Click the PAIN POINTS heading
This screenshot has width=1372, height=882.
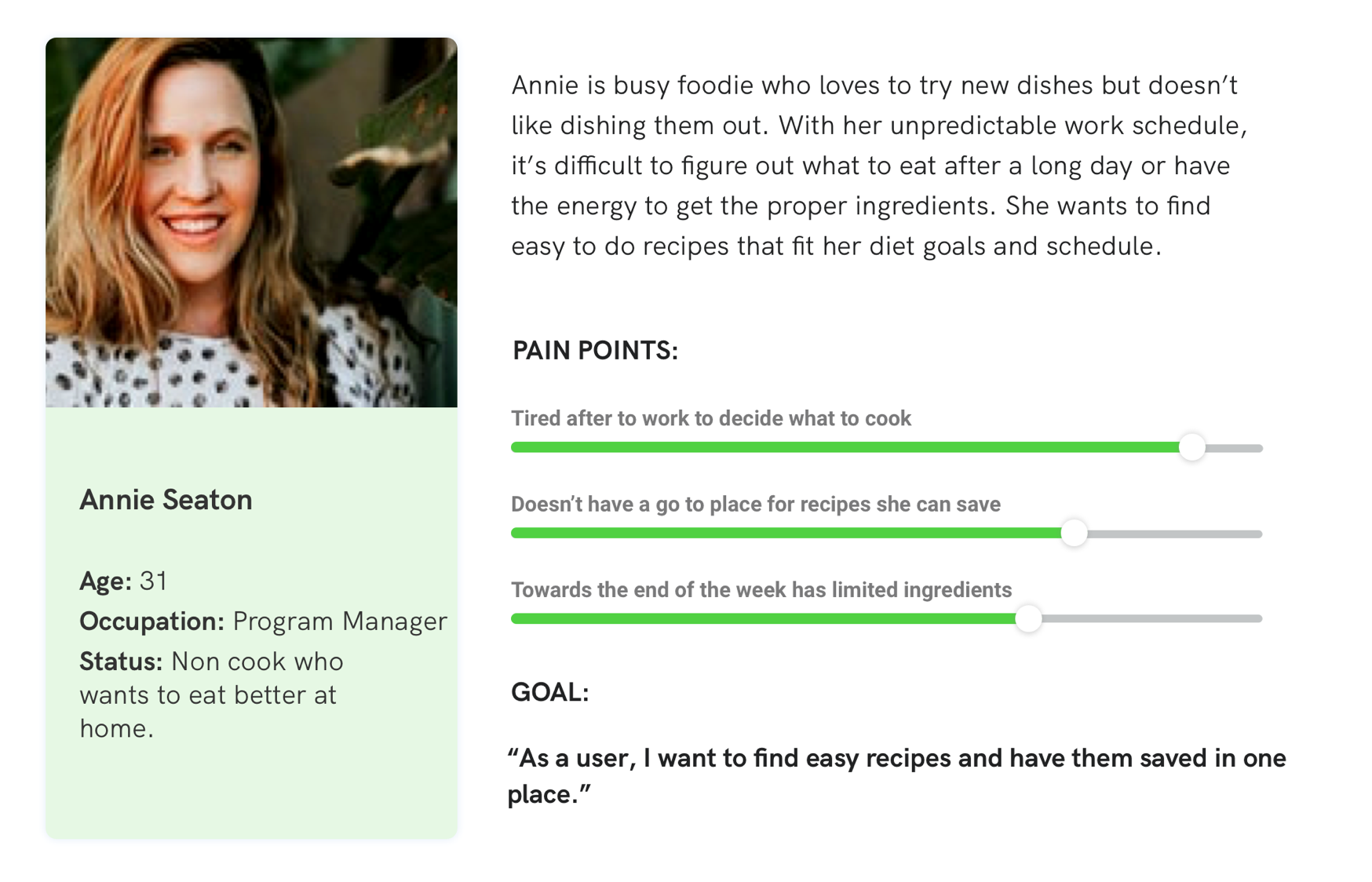(x=595, y=350)
